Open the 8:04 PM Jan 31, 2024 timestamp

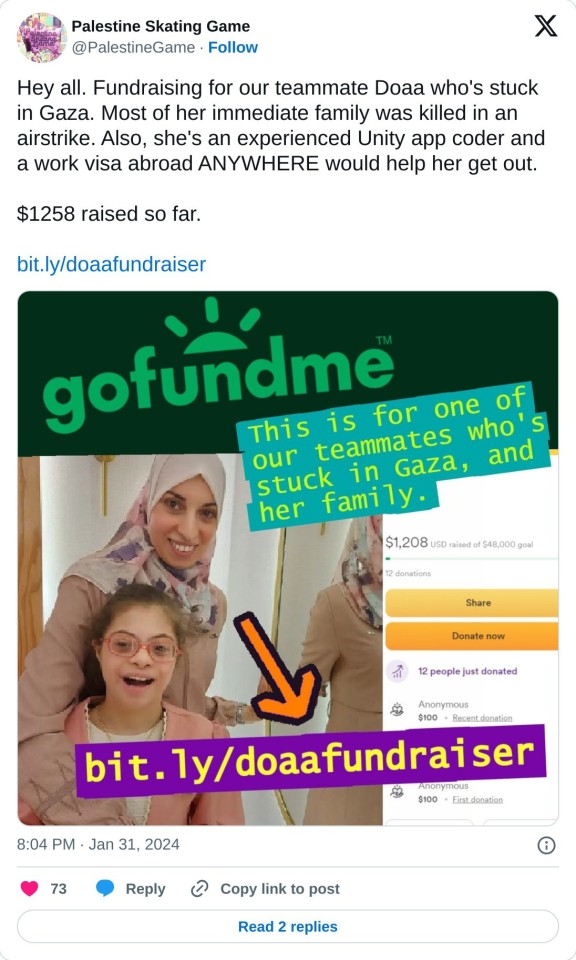coord(98,845)
